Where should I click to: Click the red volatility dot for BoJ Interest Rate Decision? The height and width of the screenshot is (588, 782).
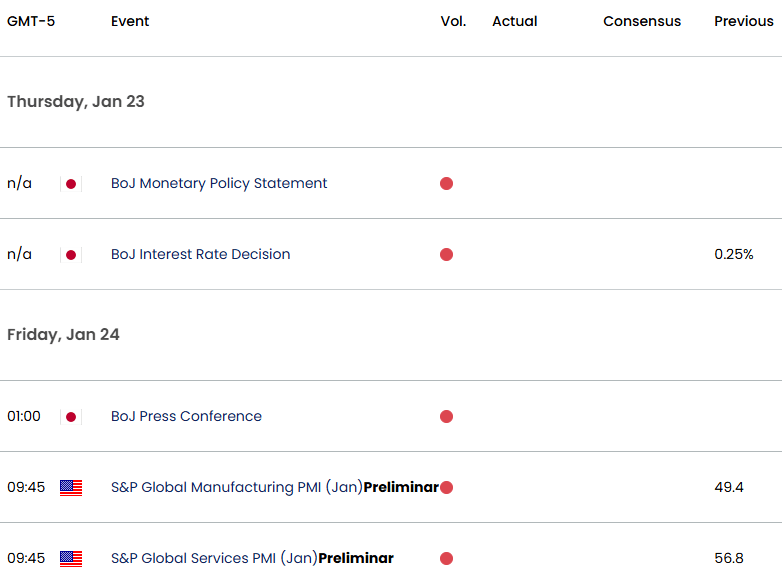point(446,255)
